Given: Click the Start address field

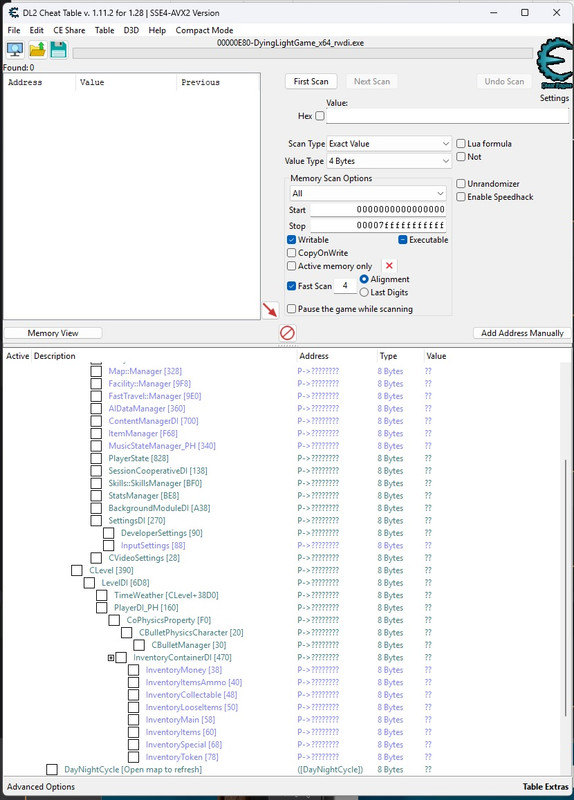Looking at the screenshot, I should [x=379, y=209].
